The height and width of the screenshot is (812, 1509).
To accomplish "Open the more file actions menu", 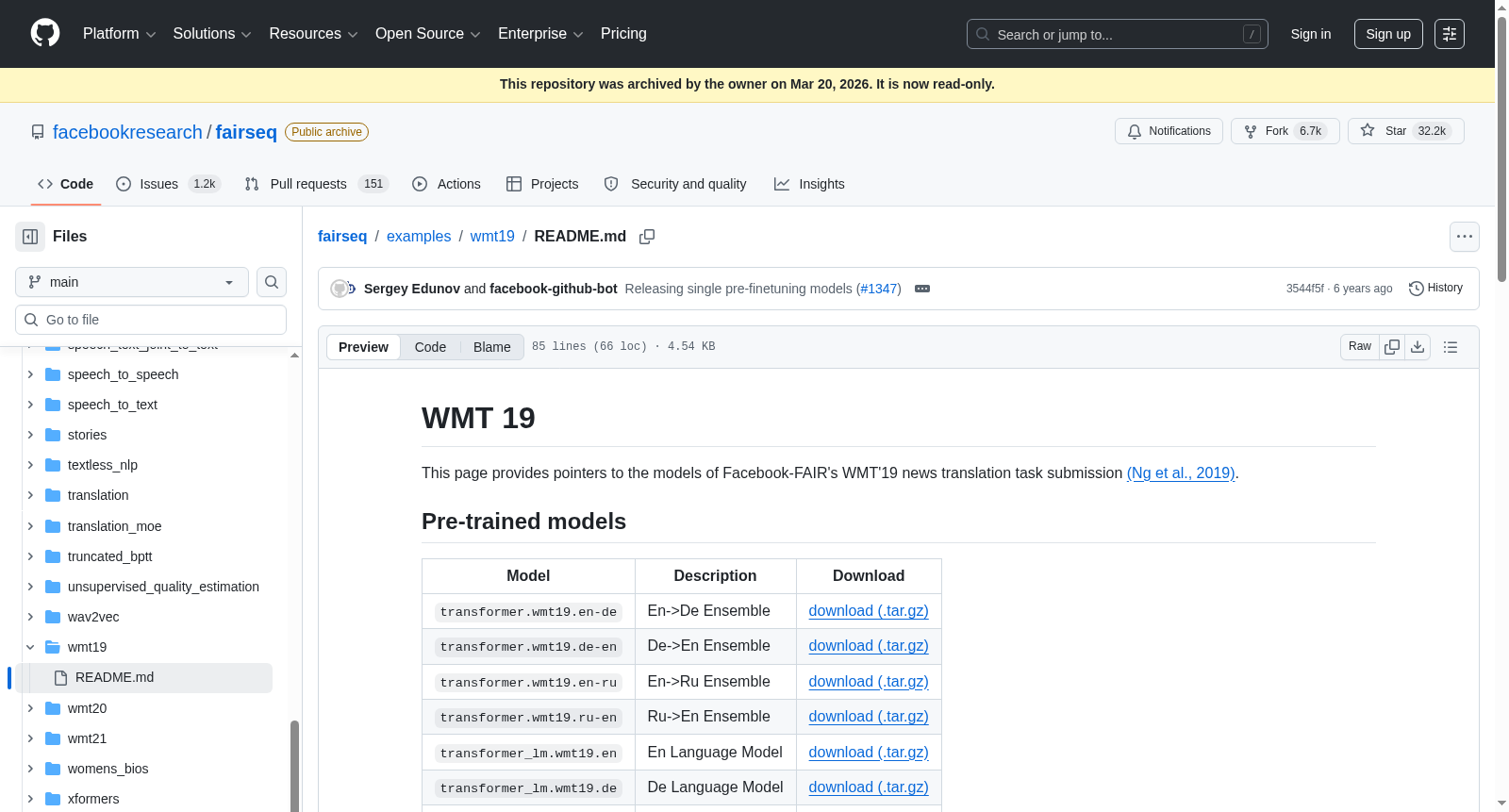I will pyautogui.click(x=1465, y=237).
